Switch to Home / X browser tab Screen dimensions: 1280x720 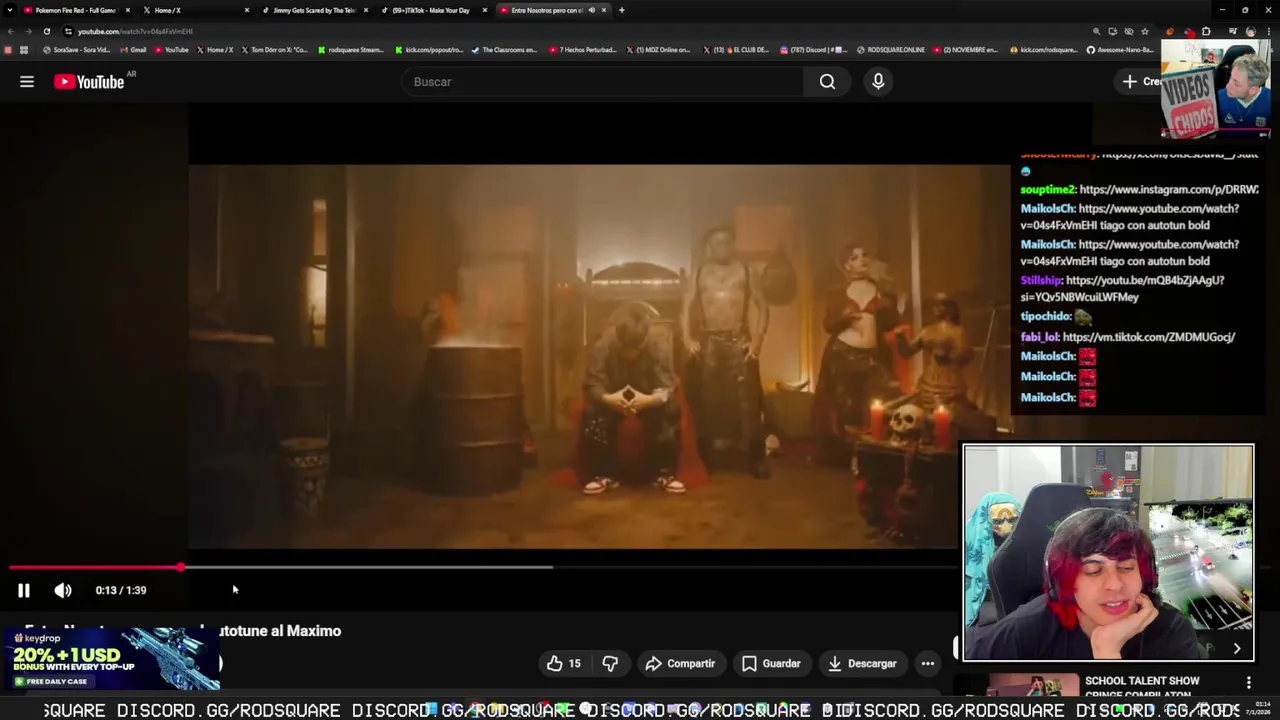[x=195, y=10]
